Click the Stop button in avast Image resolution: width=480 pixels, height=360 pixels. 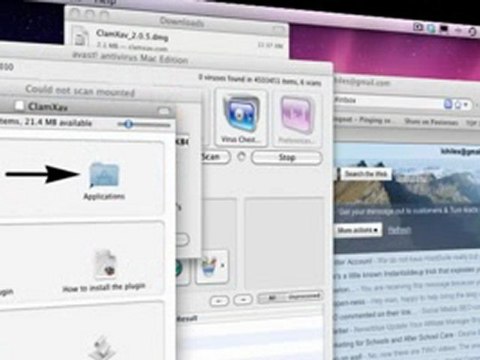pos(287,158)
